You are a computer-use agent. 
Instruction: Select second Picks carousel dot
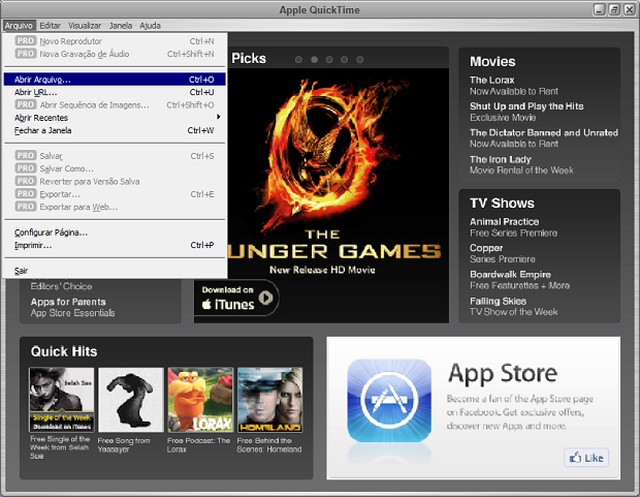point(314,60)
